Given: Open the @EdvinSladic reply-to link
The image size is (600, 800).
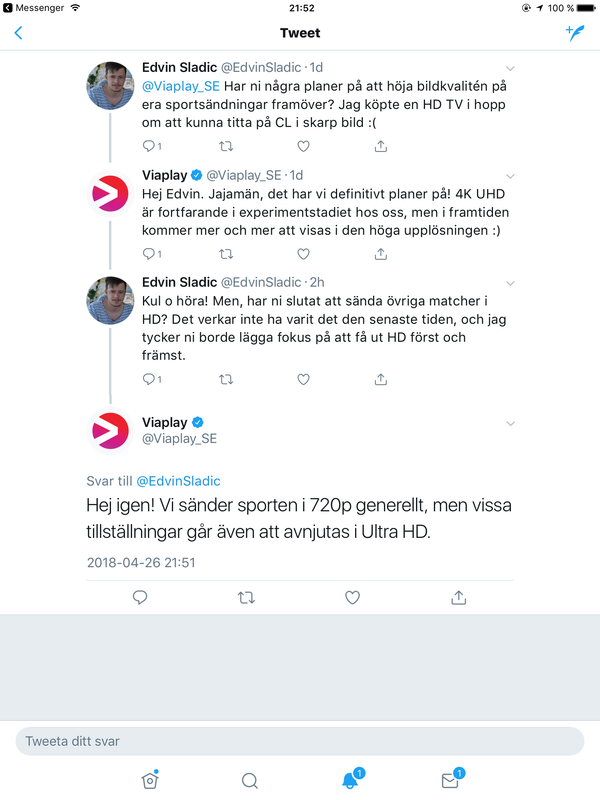Looking at the screenshot, I should pyautogui.click(x=179, y=481).
